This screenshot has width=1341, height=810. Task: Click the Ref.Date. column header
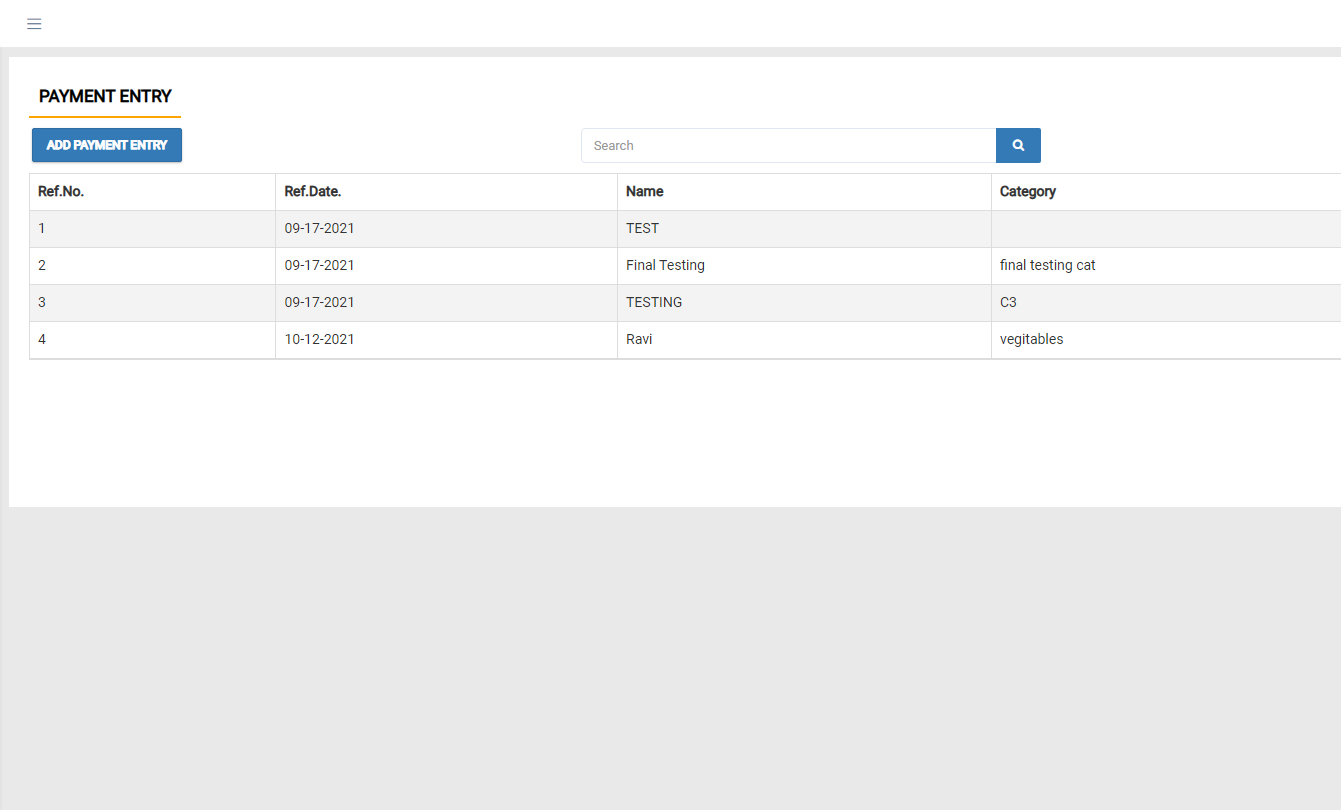point(313,191)
